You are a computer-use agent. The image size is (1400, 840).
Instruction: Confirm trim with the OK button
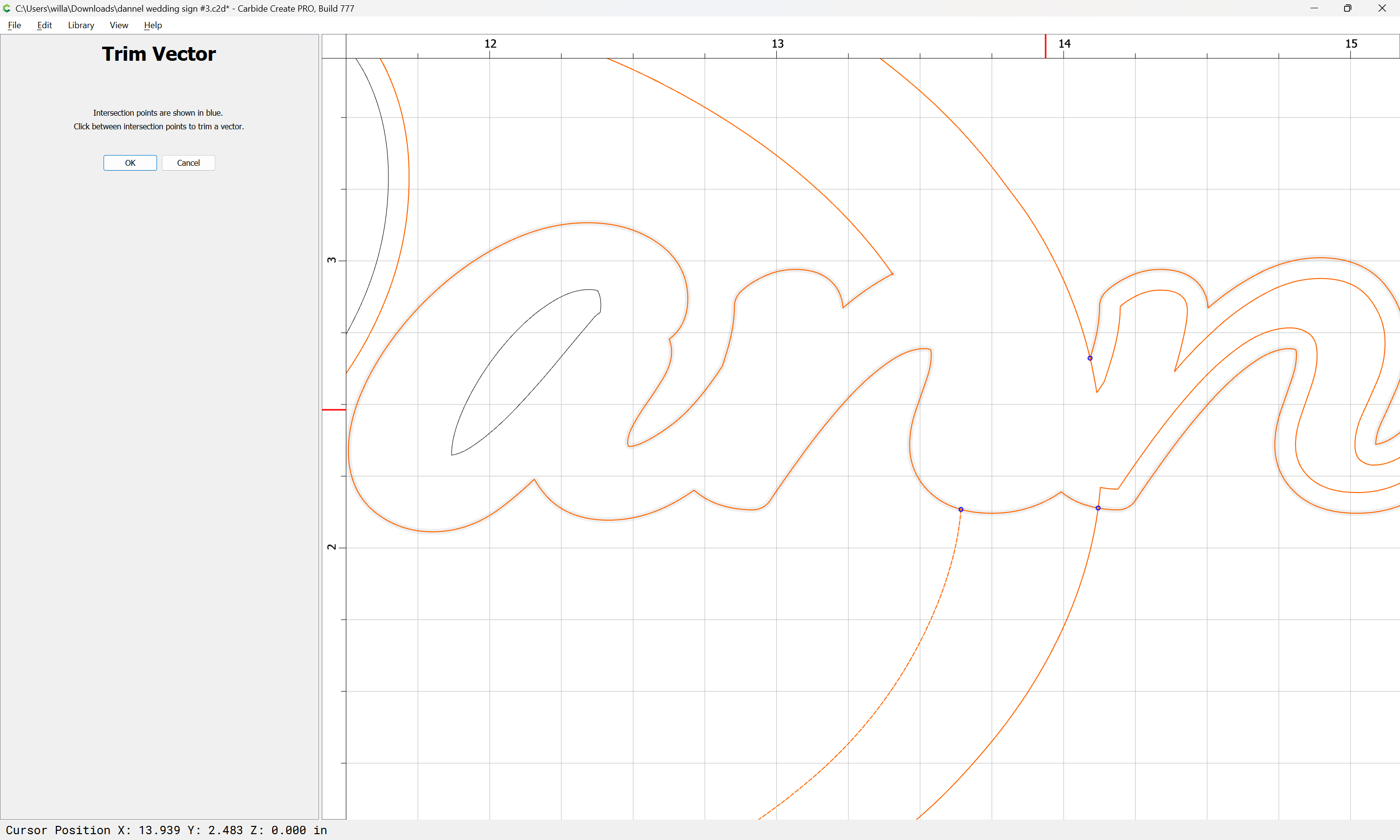(x=130, y=163)
